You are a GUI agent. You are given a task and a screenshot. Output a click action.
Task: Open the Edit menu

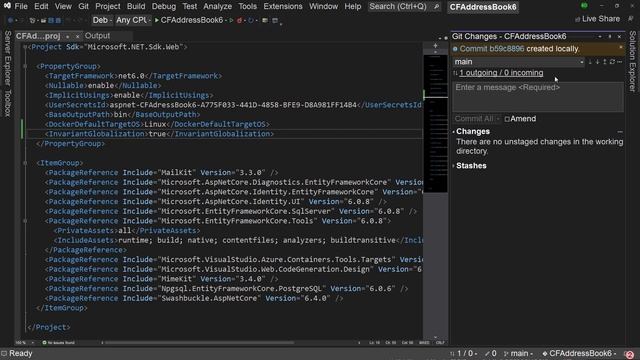point(41,7)
